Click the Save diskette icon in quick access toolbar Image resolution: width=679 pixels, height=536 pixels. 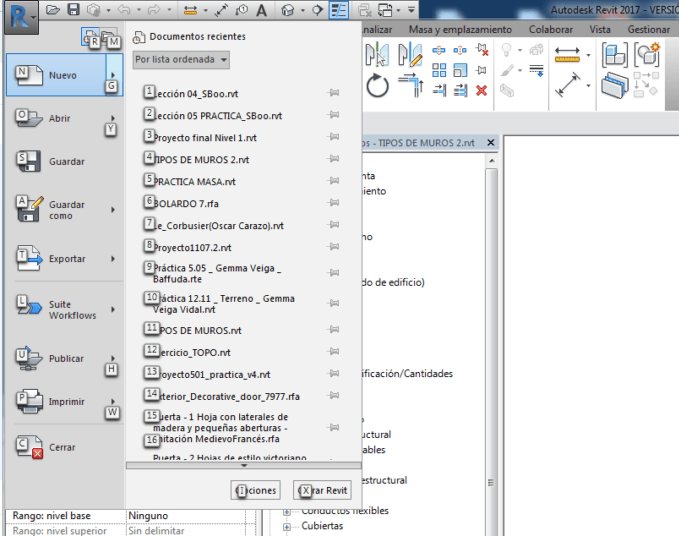click(x=74, y=10)
